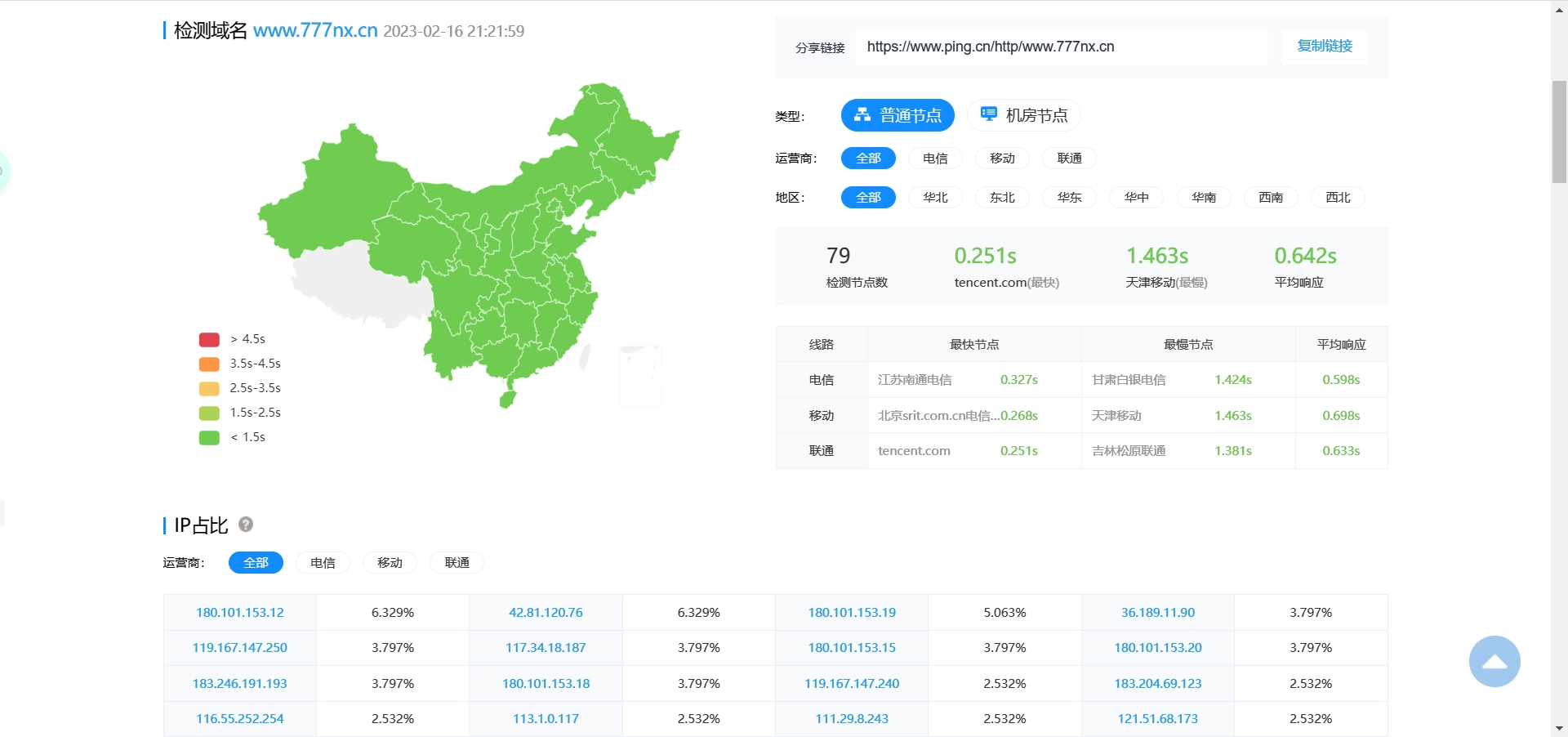Open IP 180.101.153.19 link

tap(852, 613)
